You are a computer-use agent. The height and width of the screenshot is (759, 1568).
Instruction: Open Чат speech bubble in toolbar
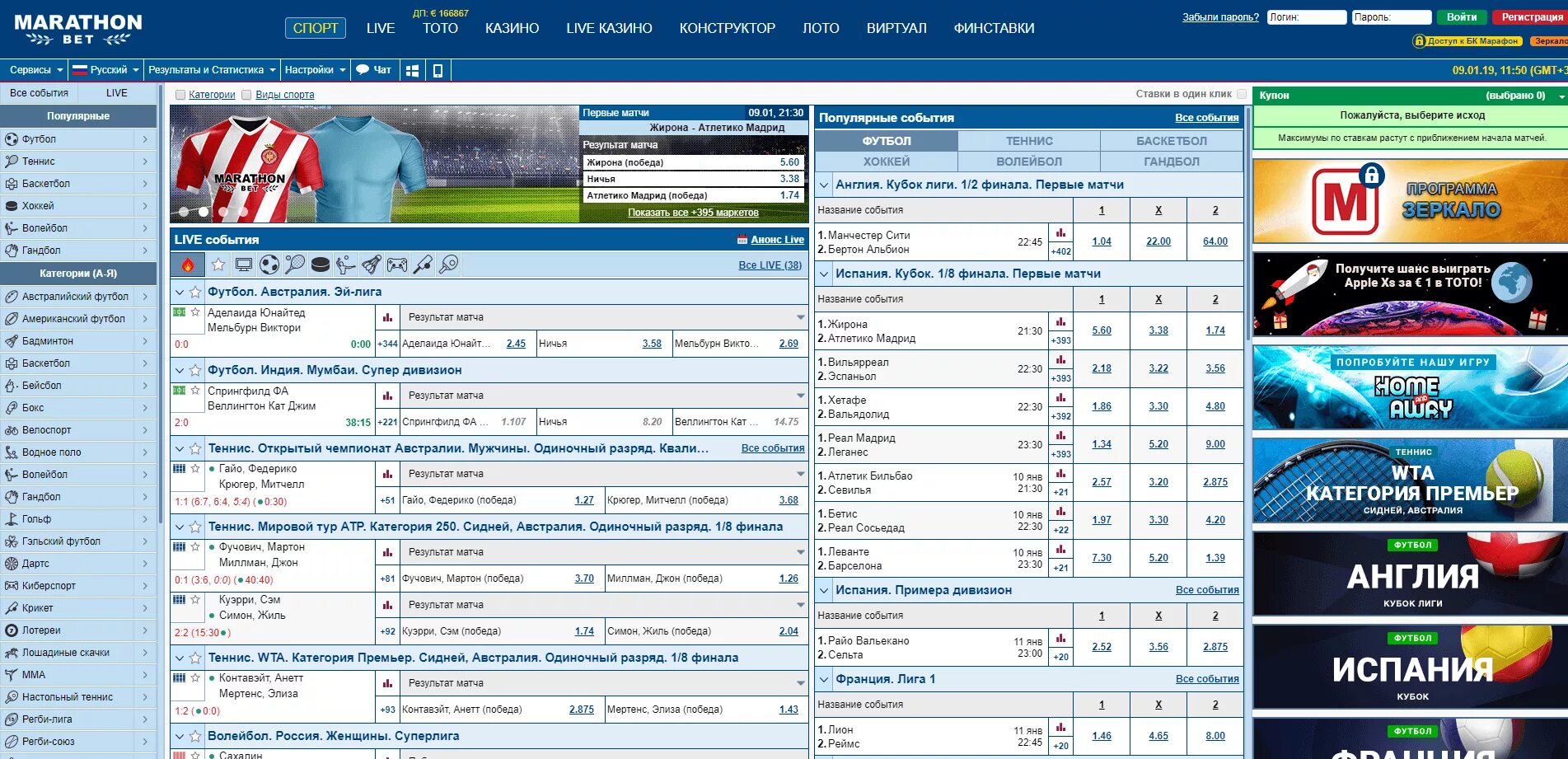374,70
